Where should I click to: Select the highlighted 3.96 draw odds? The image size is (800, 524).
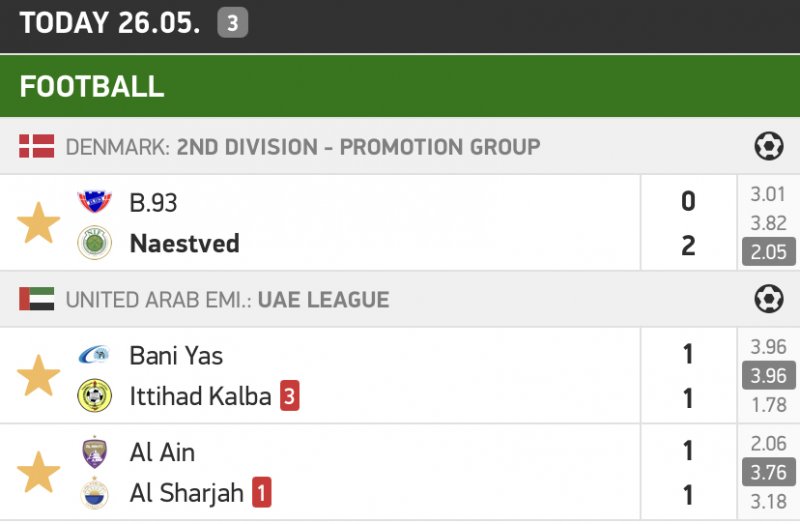pyautogui.click(x=768, y=376)
